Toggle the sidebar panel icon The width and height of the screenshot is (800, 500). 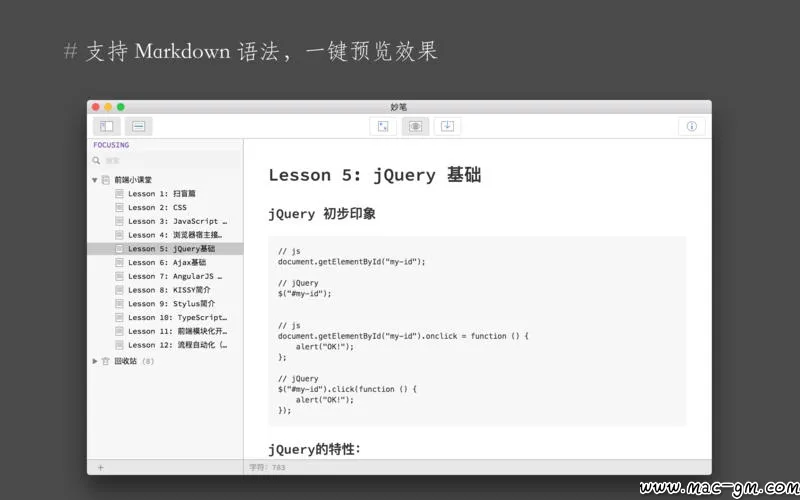(x=107, y=126)
